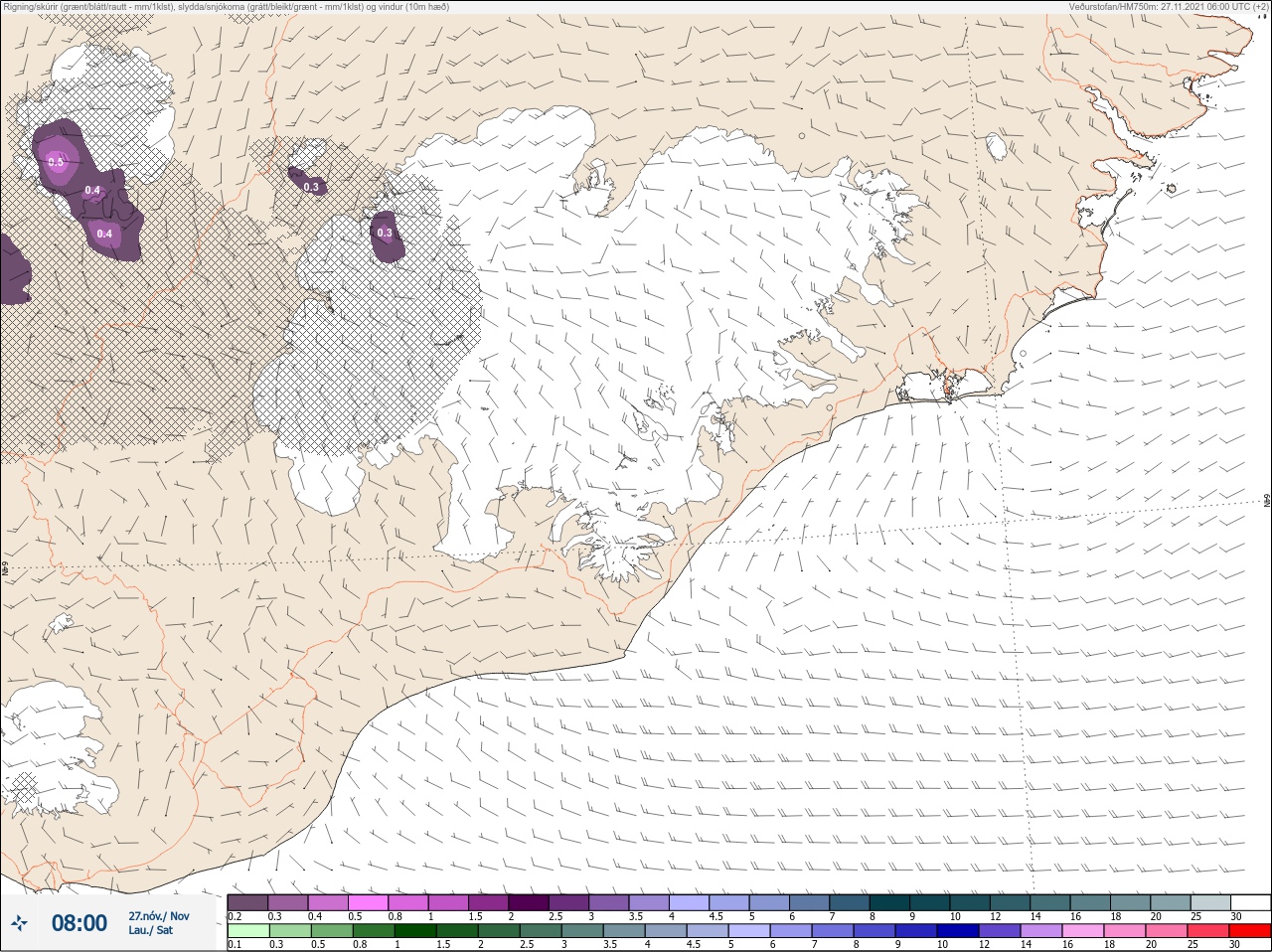Click the light grey 25 swatch in the upper scale
This screenshot has width=1272, height=952.
1210,902
